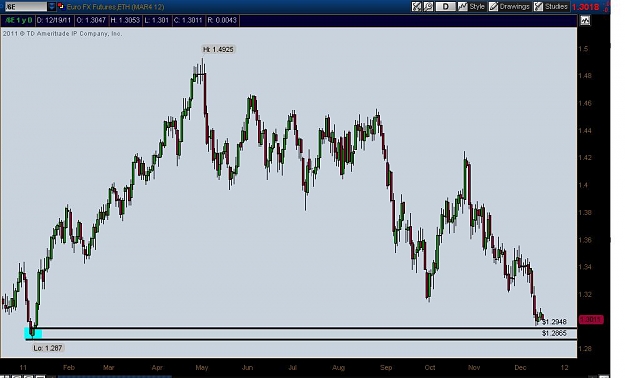Click the D daily timeframe button

[x=445, y=6]
